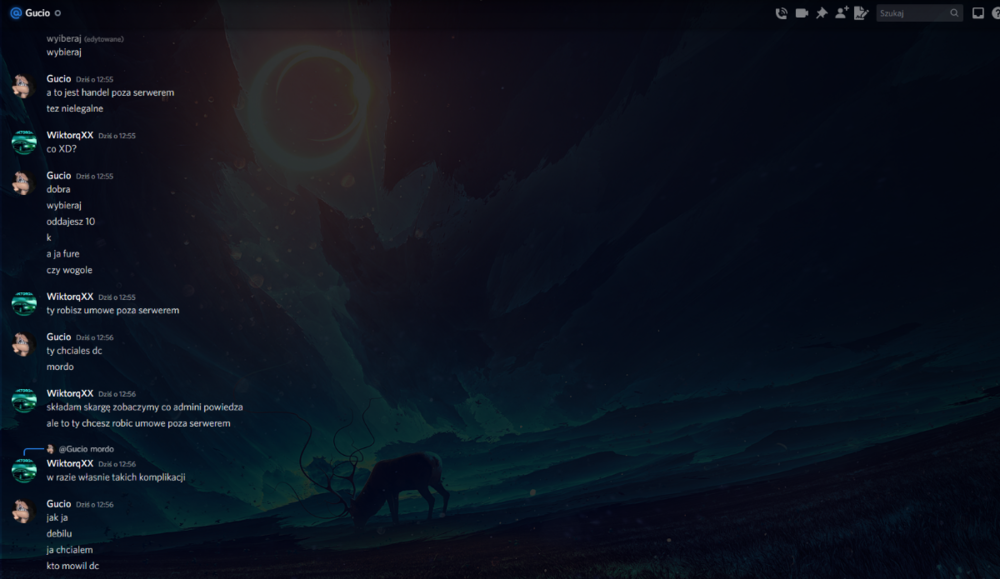Screen dimensions: 1000x579
Task: Select the message "oddajesz 10"
Action: pyautogui.click(x=71, y=222)
